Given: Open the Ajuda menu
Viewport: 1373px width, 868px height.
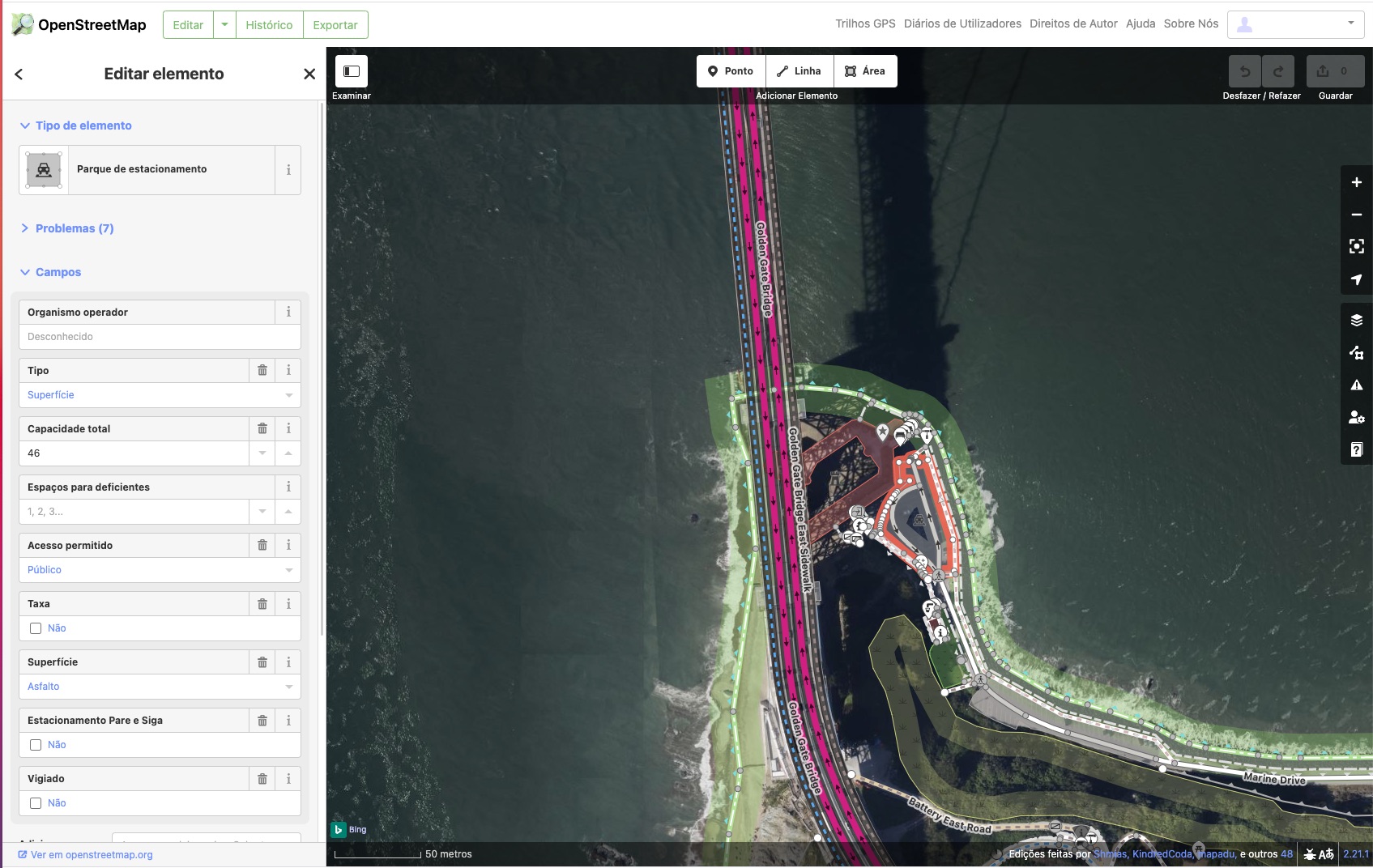Looking at the screenshot, I should point(1141,23).
